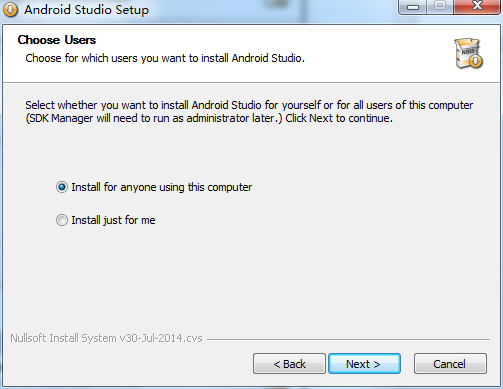Viewport: 503px width, 389px height.
Task: Click the horizontal separator line beside Nullsoft text
Action: pyautogui.click(x=348, y=339)
